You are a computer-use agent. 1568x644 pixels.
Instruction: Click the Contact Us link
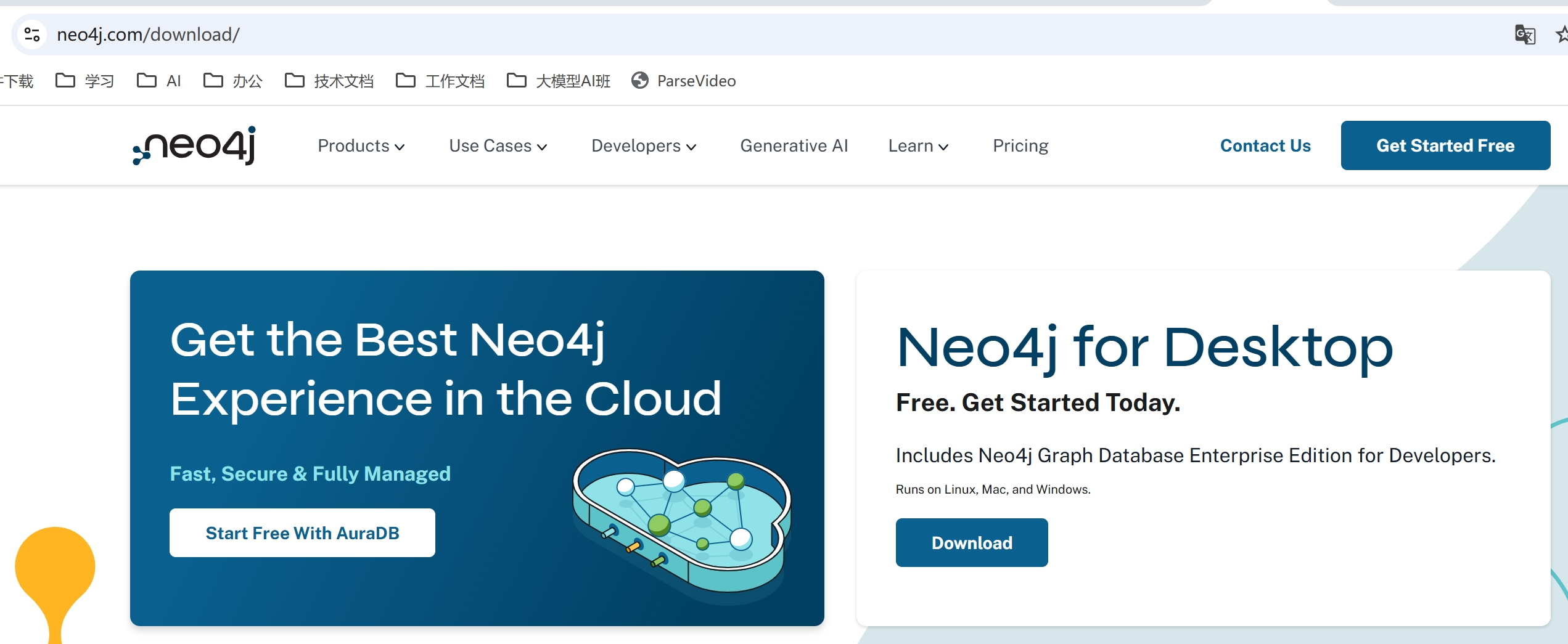(x=1265, y=146)
